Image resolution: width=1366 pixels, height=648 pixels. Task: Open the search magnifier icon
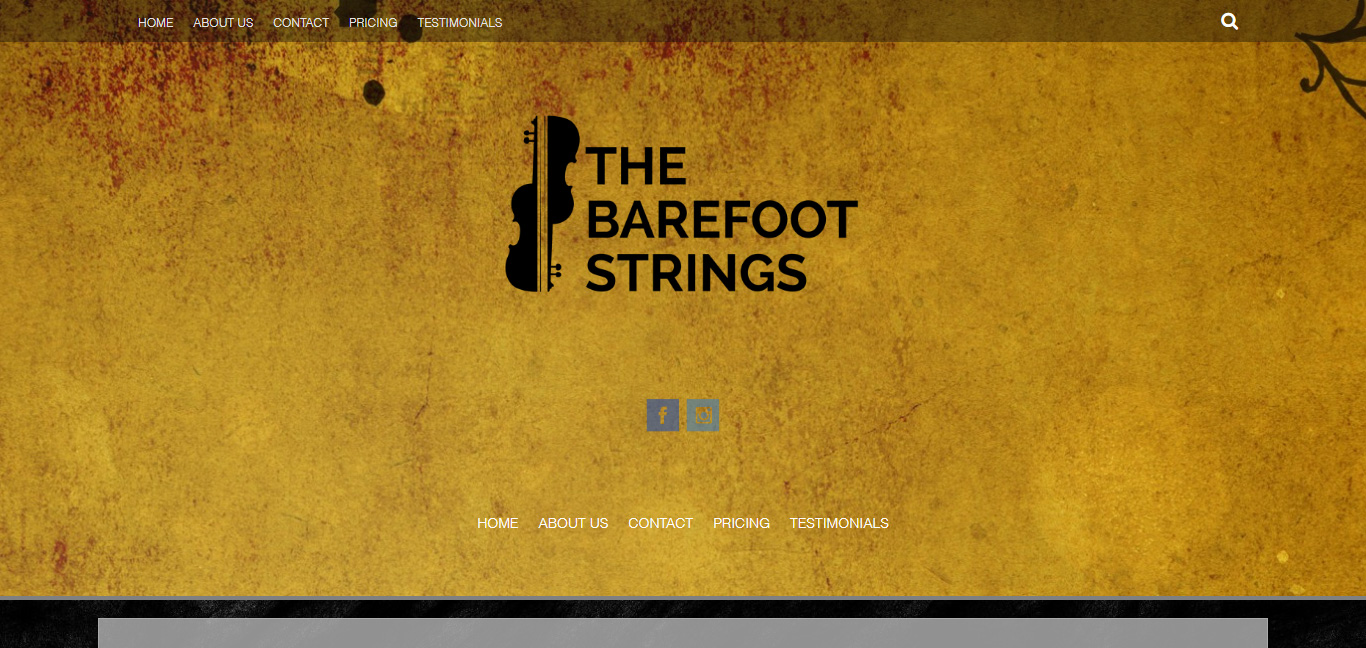(x=1230, y=21)
